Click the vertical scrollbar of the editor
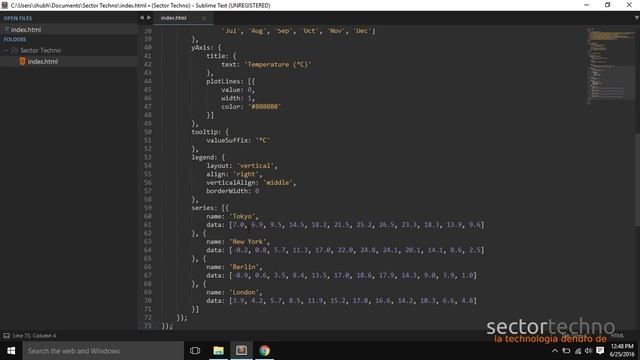This screenshot has width=640, height=360. pyautogui.click(x=637, y=180)
